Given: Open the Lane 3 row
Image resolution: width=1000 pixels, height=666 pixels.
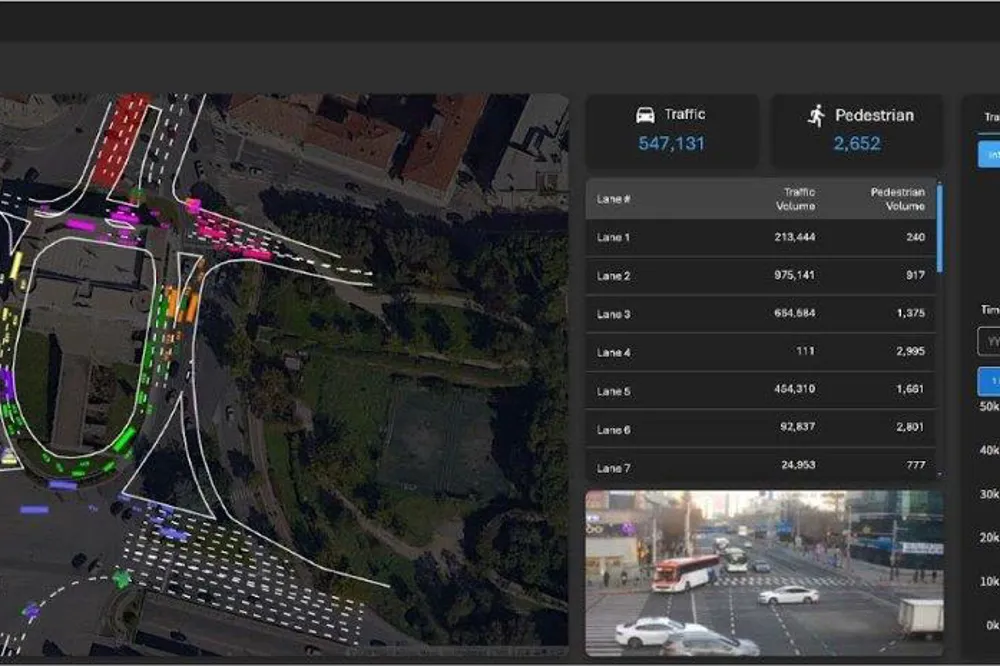Looking at the screenshot, I should pyautogui.click(x=761, y=314).
